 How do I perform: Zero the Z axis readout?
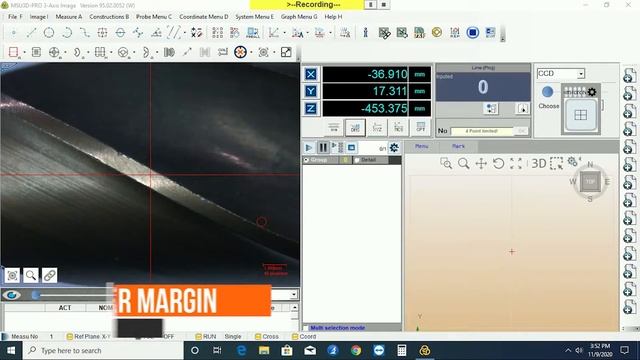click(x=311, y=108)
